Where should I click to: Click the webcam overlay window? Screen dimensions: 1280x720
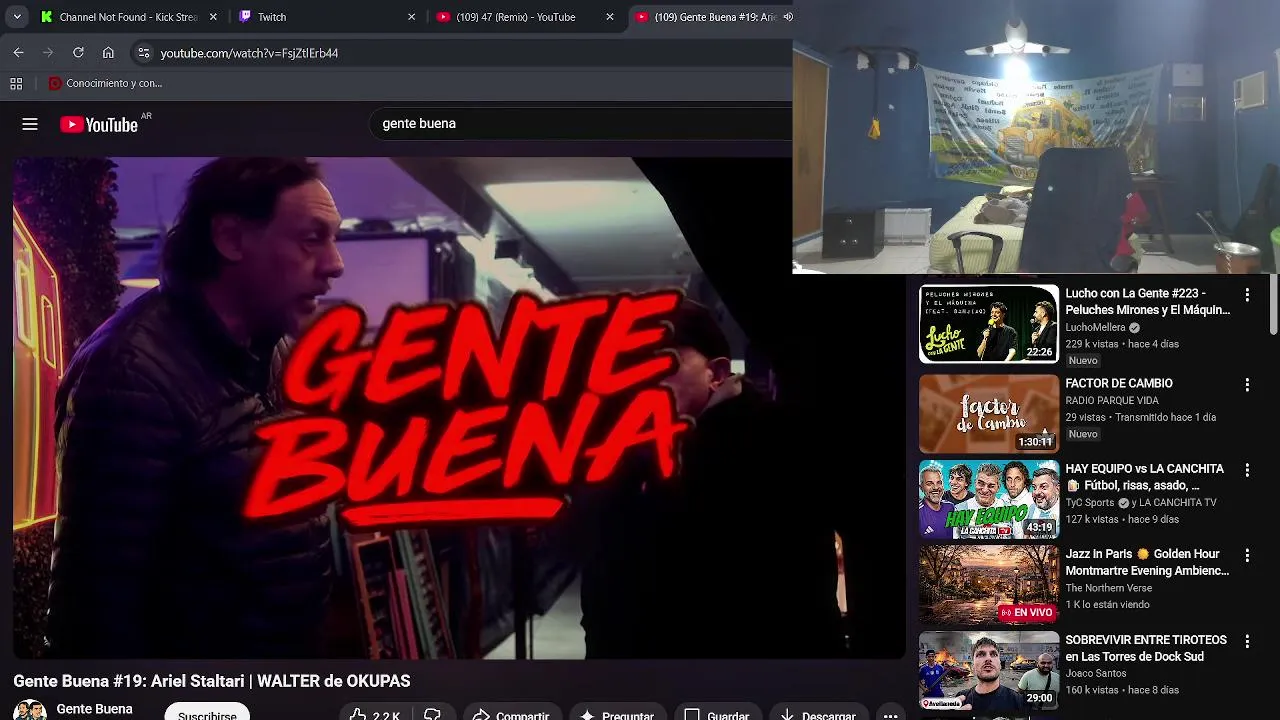1036,137
